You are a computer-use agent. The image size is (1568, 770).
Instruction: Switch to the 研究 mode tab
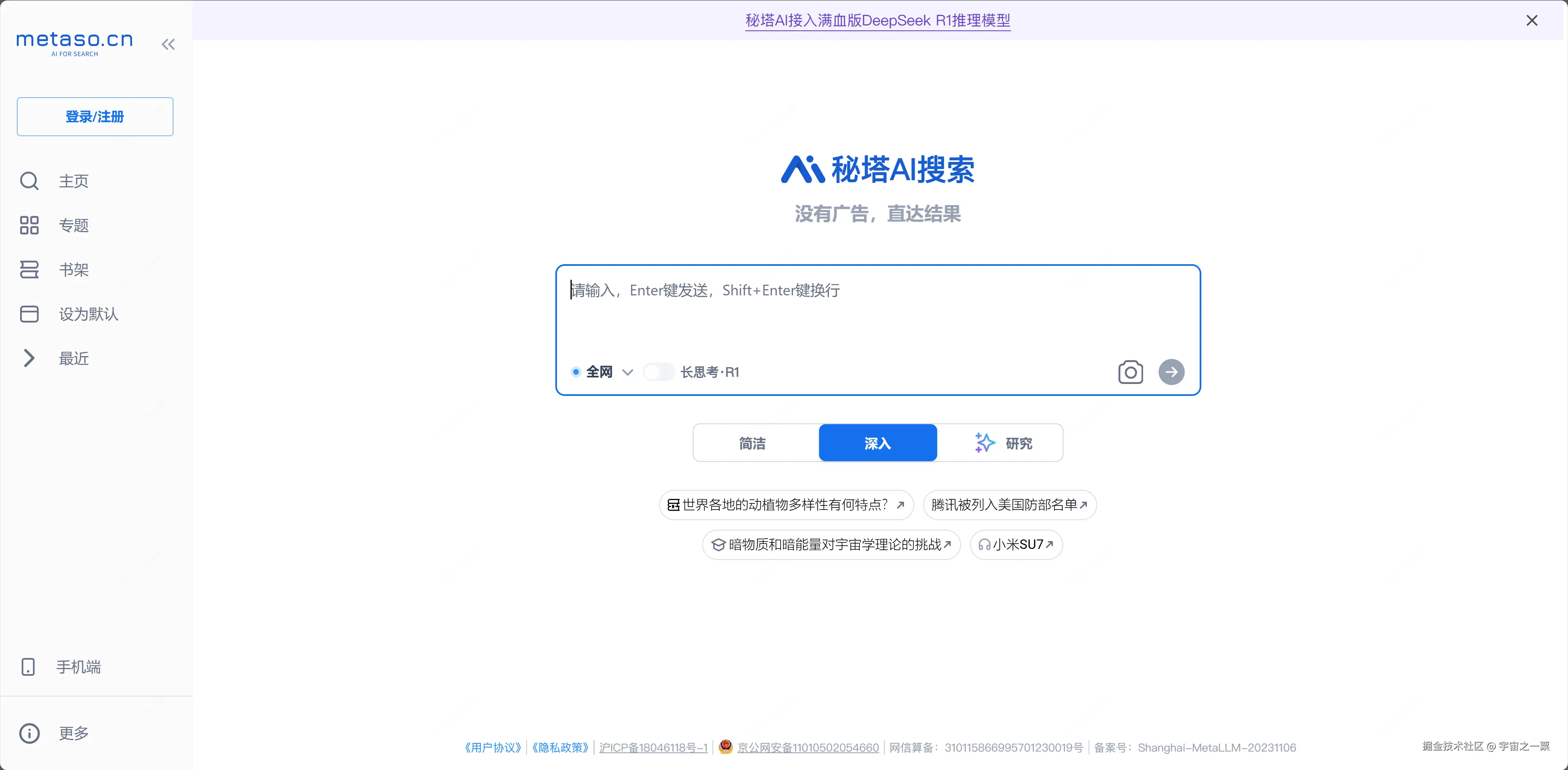(x=1004, y=443)
